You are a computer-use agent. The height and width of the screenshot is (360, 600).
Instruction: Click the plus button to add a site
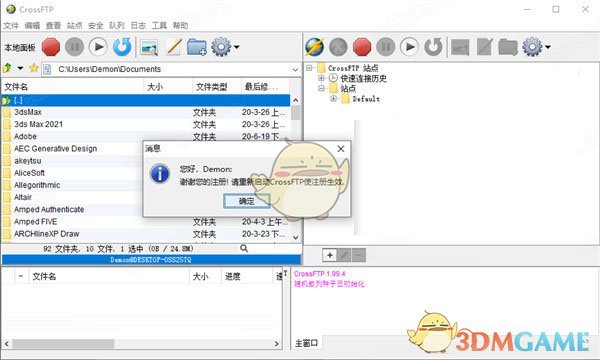(329, 255)
